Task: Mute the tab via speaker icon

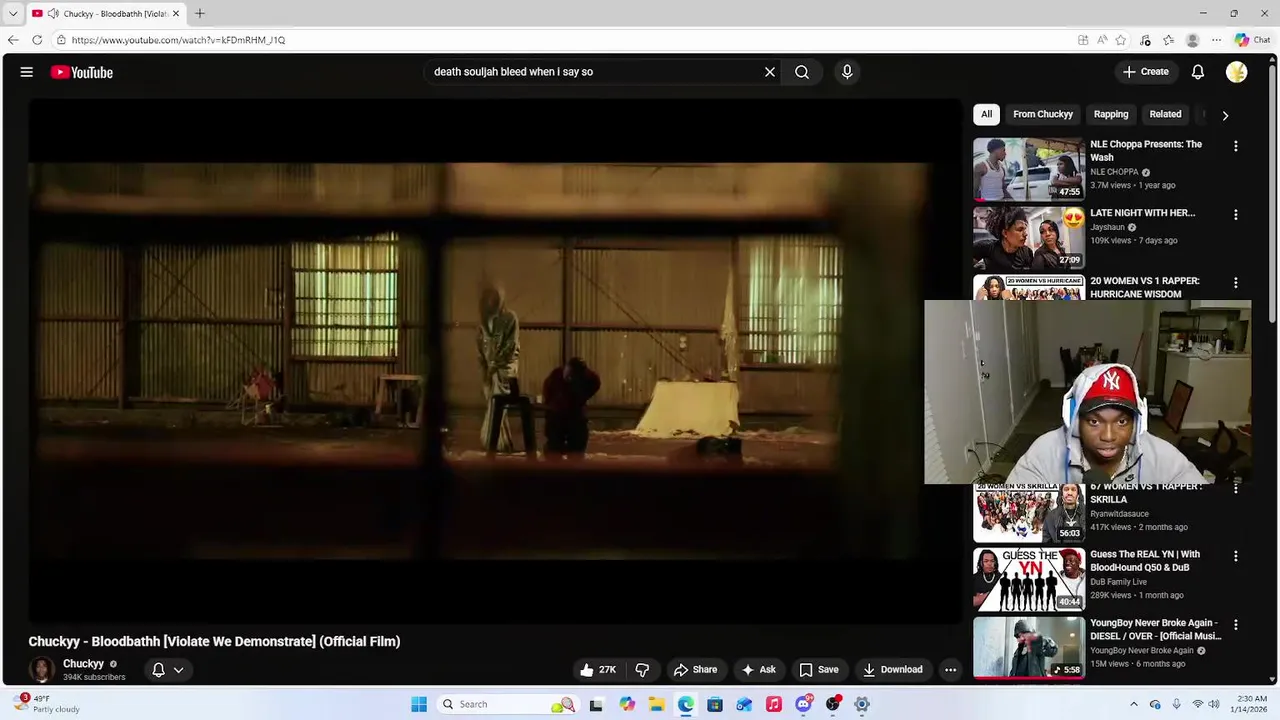Action: (x=53, y=13)
